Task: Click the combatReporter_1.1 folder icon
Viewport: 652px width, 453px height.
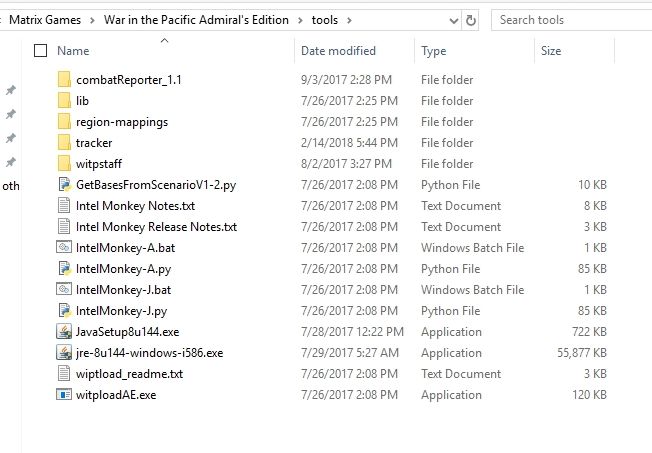Action: (64, 79)
